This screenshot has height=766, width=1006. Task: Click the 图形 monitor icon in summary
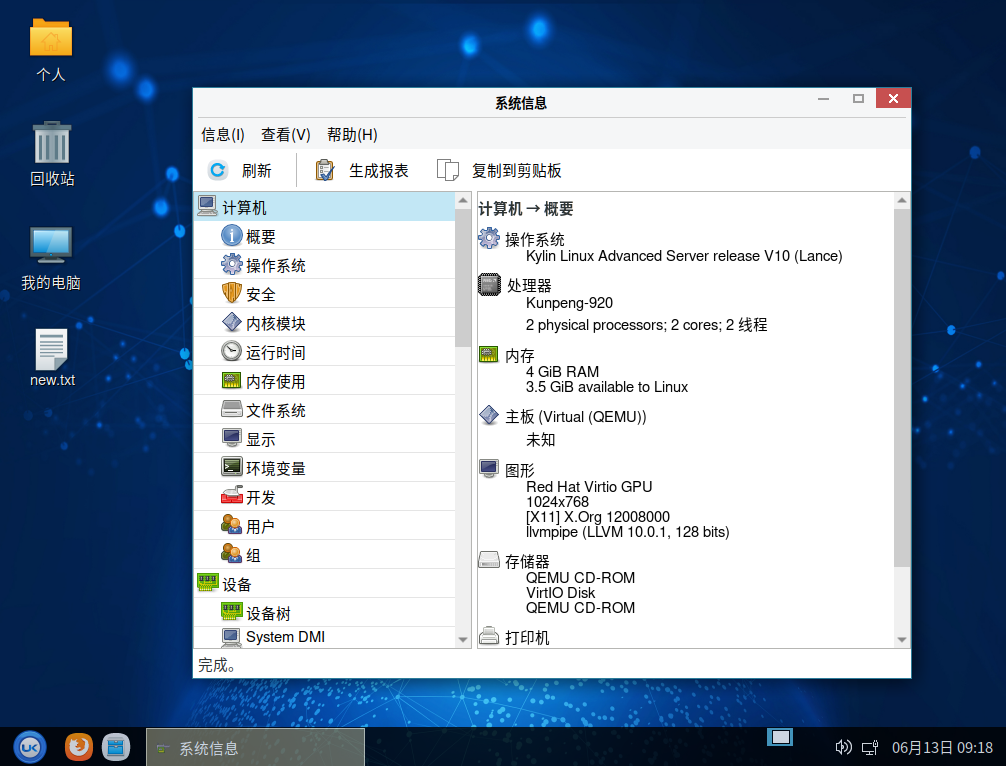pyautogui.click(x=489, y=469)
